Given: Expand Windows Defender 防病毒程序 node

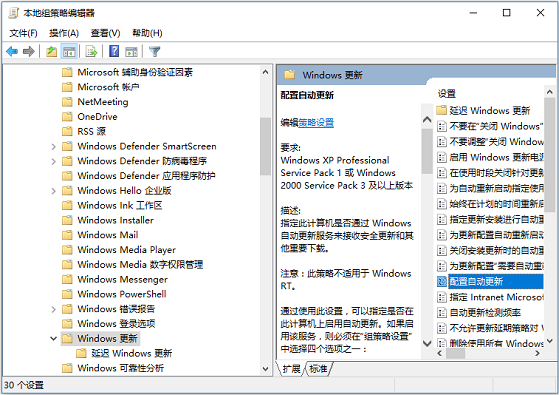Looking at the screenshot, I should (53, 161).
